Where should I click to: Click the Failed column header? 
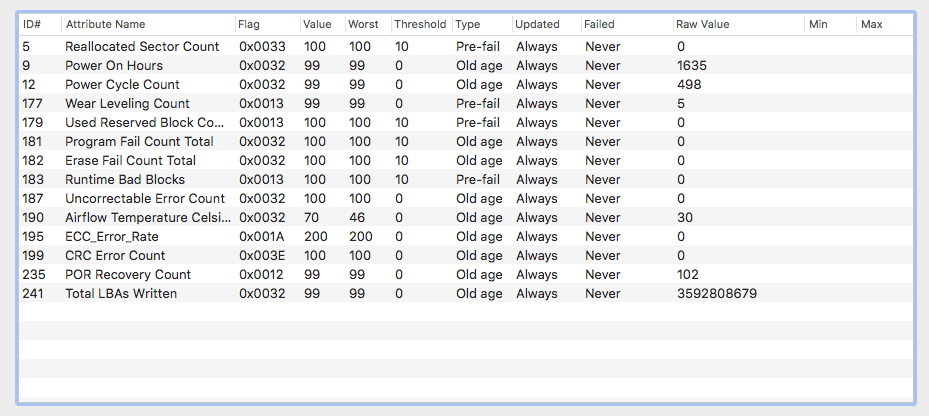tap(626, 24)
